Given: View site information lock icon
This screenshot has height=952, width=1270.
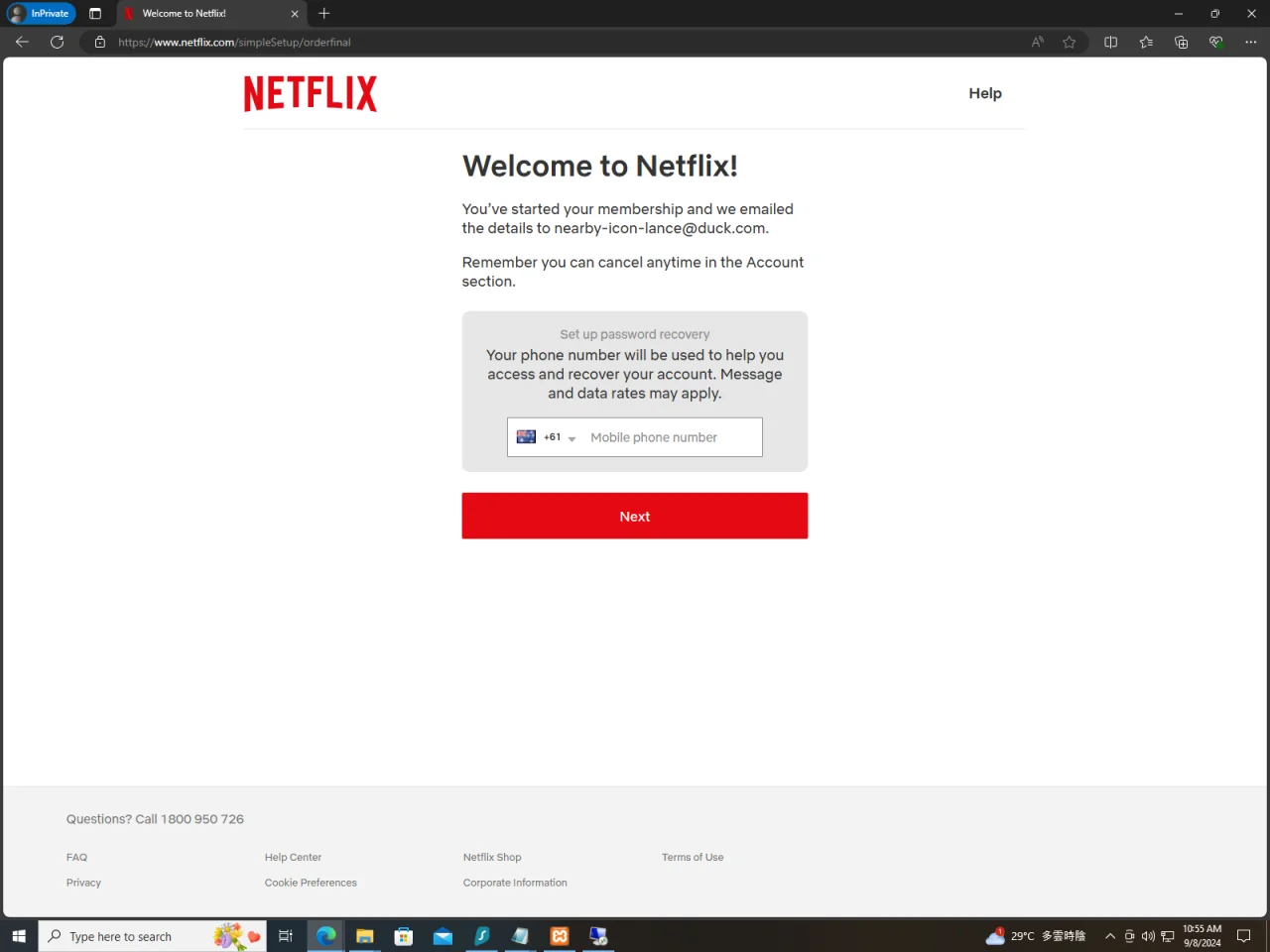Looking at the screenshot, I should (99, 42).
